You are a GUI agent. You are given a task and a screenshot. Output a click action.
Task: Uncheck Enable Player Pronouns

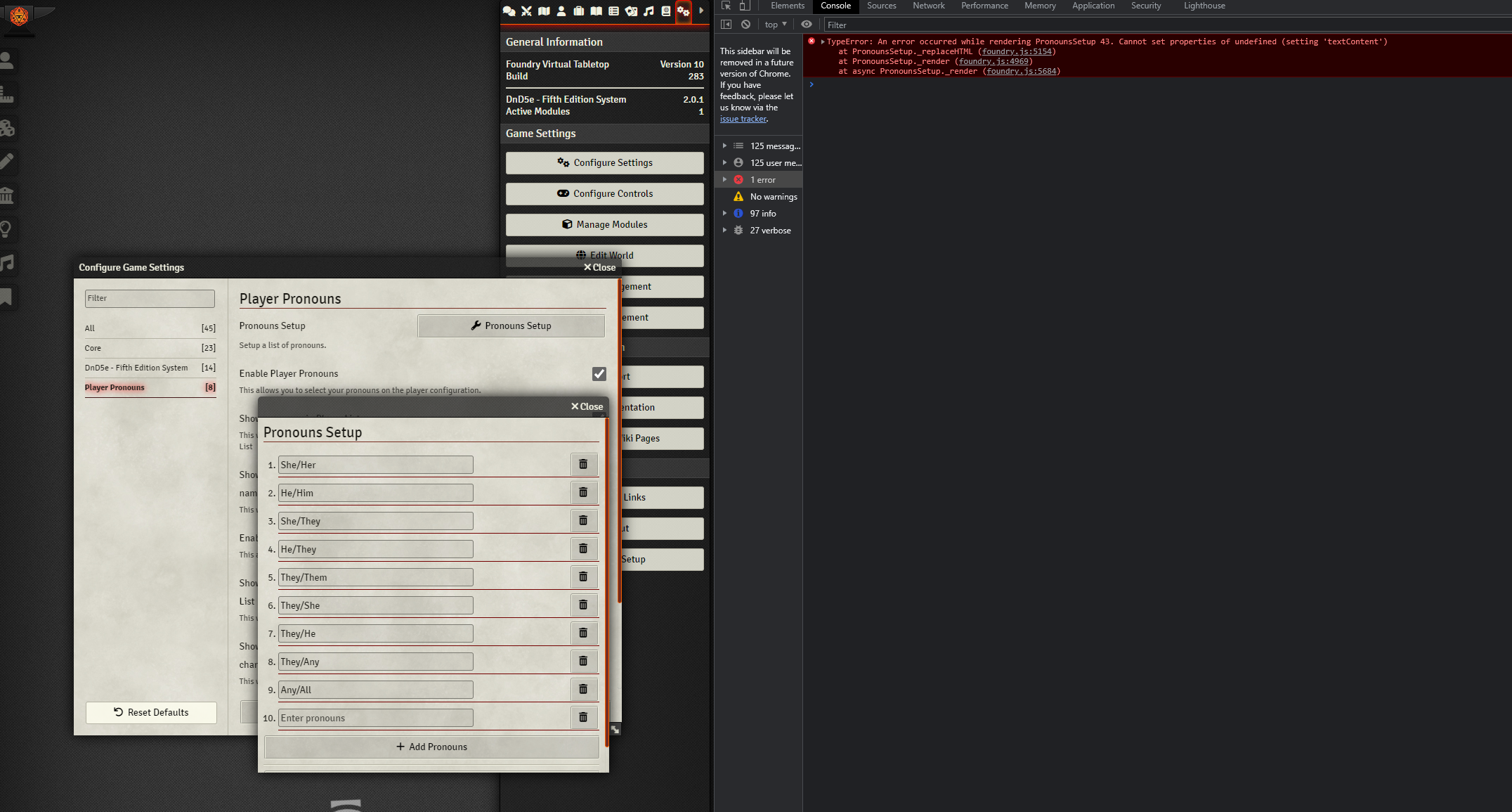pos(599,373)
